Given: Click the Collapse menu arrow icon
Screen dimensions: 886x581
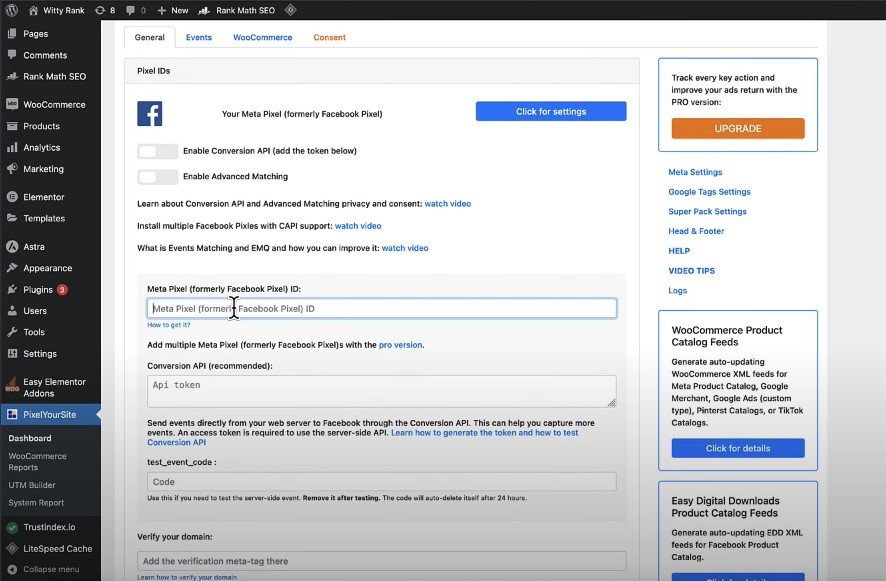Looking at the screenshot, I should tap(12, 569).
